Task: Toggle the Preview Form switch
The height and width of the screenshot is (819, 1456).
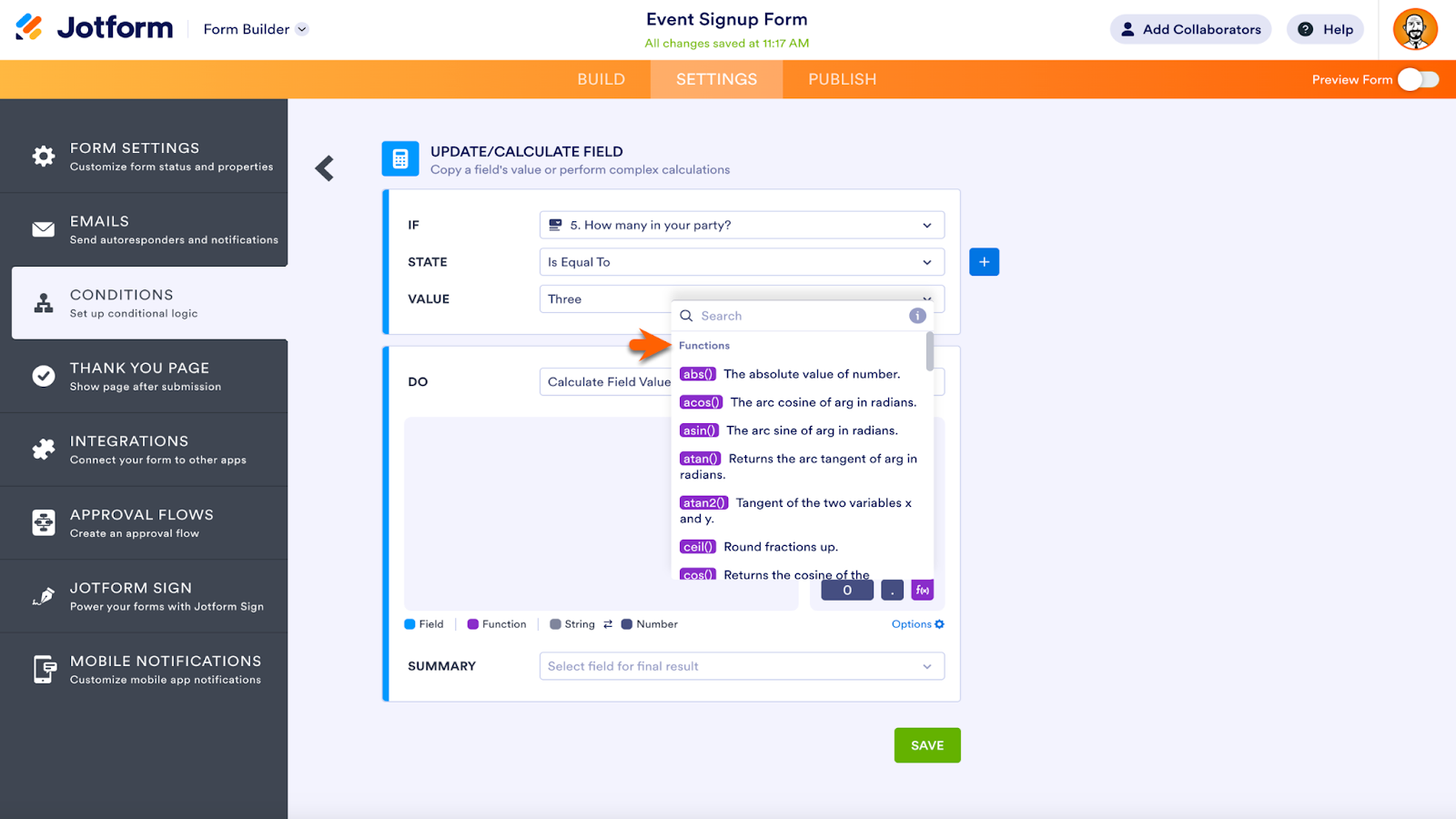Action: [1418, 80]
